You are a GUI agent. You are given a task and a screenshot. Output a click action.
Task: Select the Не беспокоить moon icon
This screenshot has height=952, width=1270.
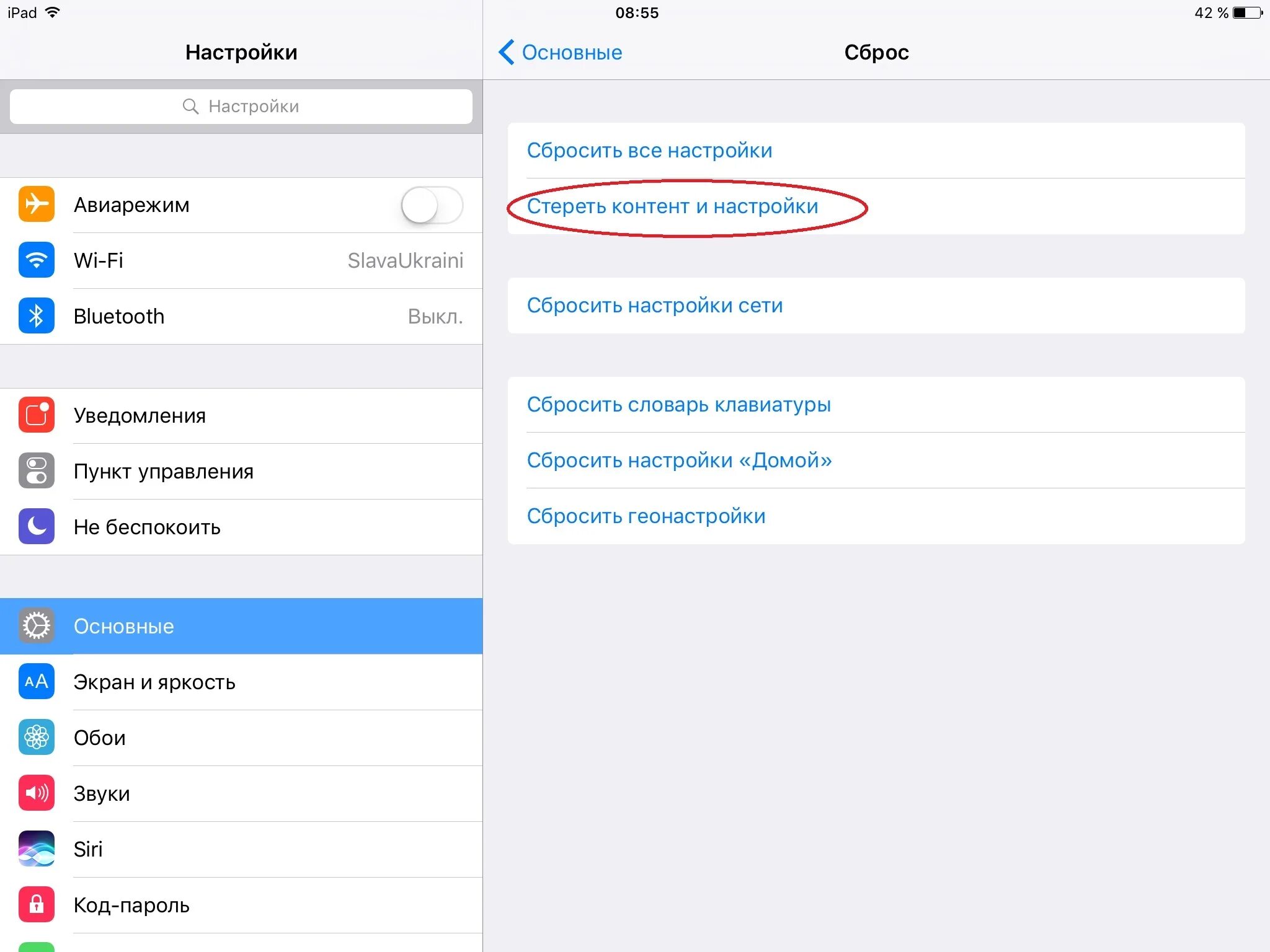[x=37, y=526]
